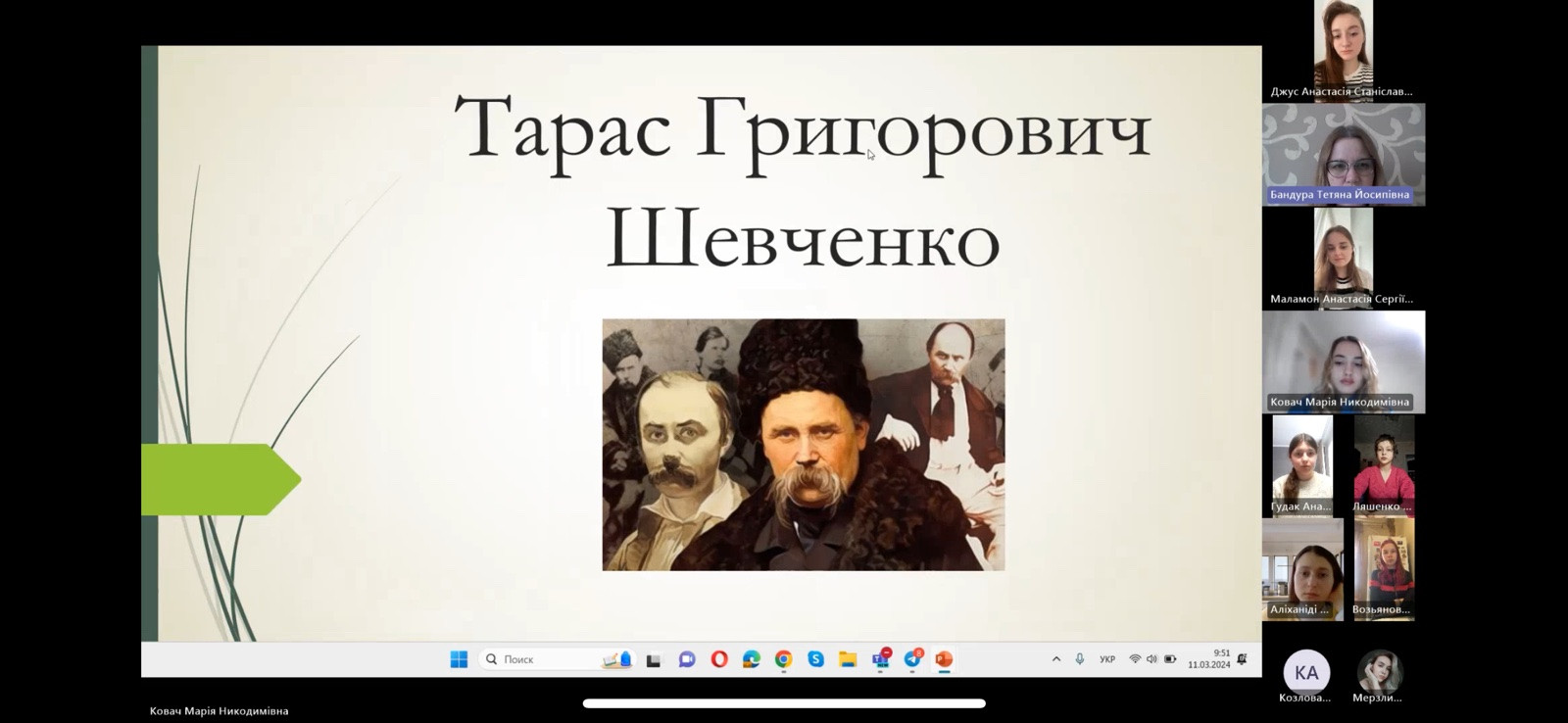Image resolution: width=1568 pixels, height=723 pixels.
Task: Launch Opera browser from the taskbar
Action: click(719, 659)
